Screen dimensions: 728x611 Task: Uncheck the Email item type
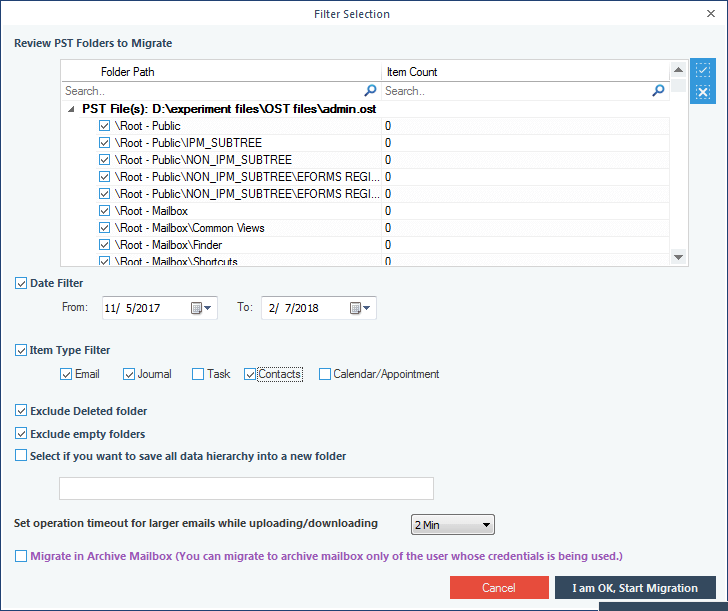[x=66, y=374]
